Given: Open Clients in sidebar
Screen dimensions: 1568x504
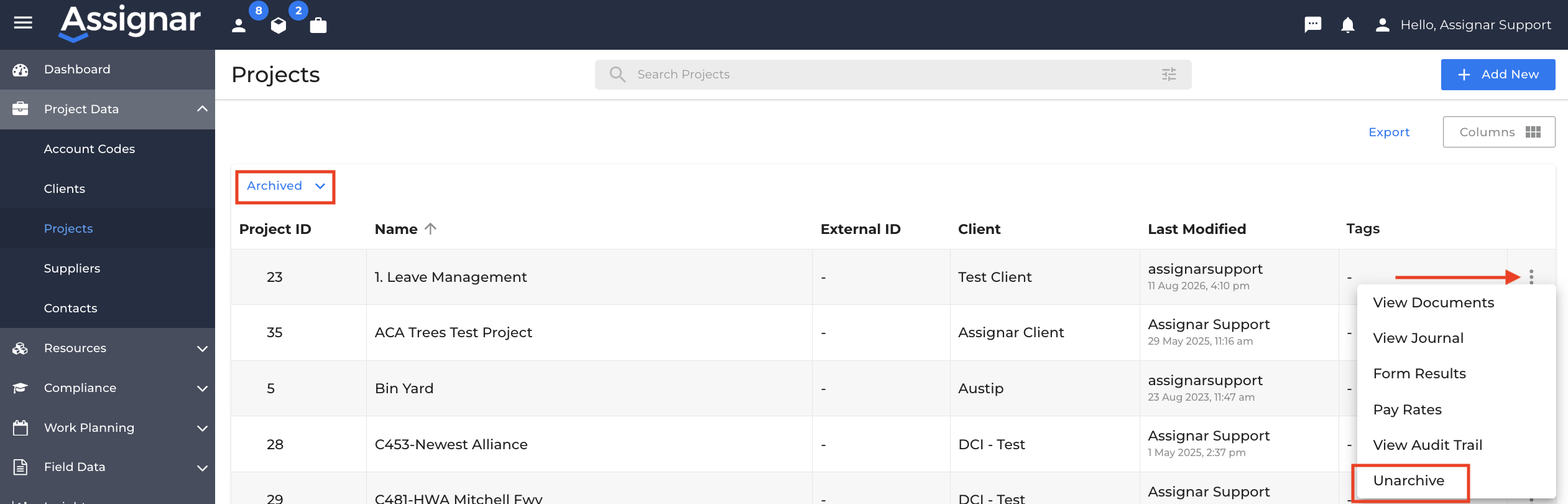Looking at the screenshot, I should click(x=65, y=189).
